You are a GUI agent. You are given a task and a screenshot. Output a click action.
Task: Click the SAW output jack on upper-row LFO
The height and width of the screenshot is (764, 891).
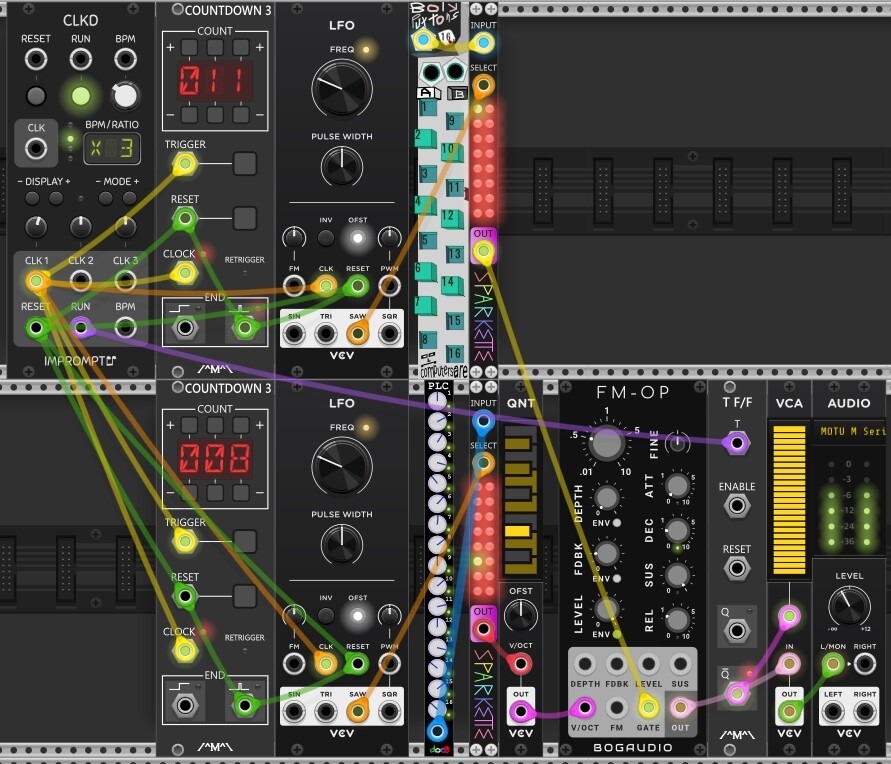point(357,333)
